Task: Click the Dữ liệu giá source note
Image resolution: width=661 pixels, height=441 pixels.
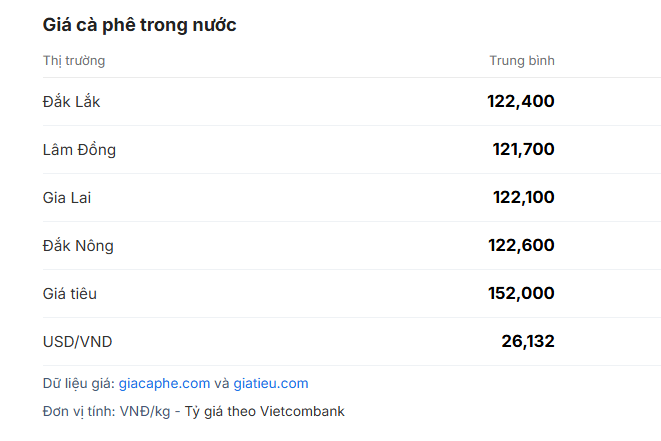Action: coord(175,383)
